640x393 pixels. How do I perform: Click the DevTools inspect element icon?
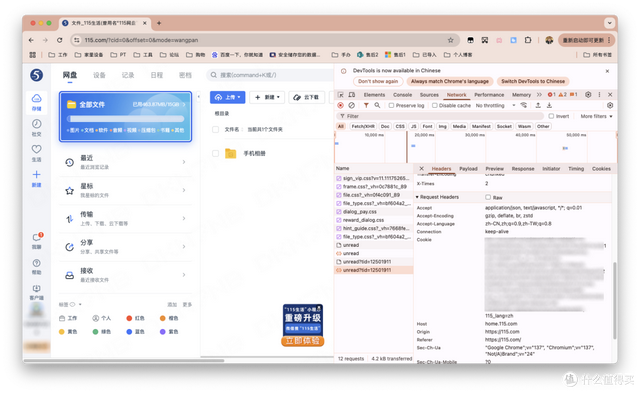point(340,95)
